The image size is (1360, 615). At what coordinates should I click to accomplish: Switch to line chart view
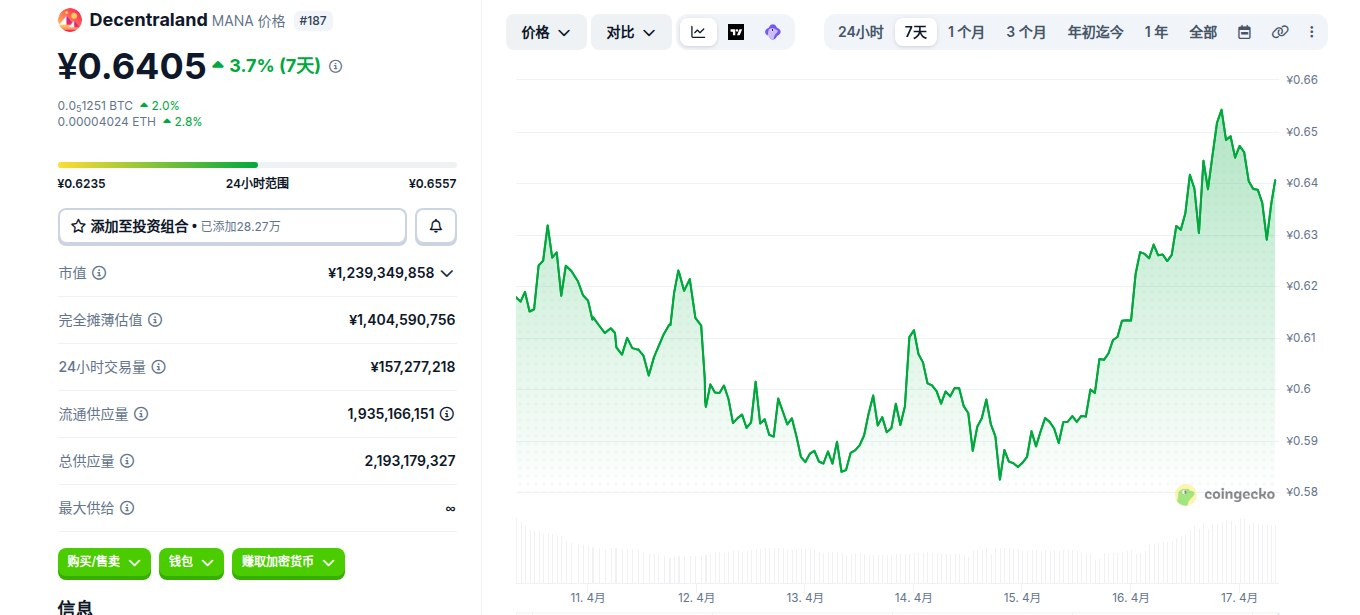click(x=698, y=32)
